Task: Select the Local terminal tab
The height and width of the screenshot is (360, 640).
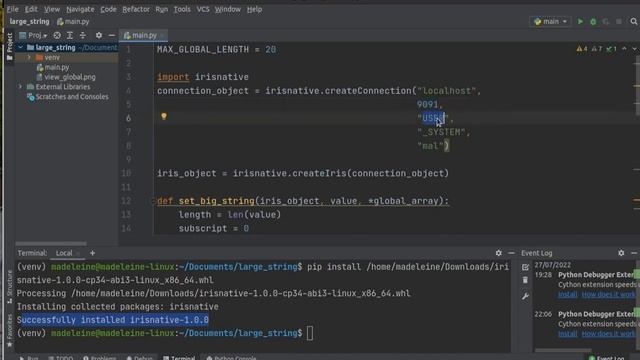Action: coord(64,253)
